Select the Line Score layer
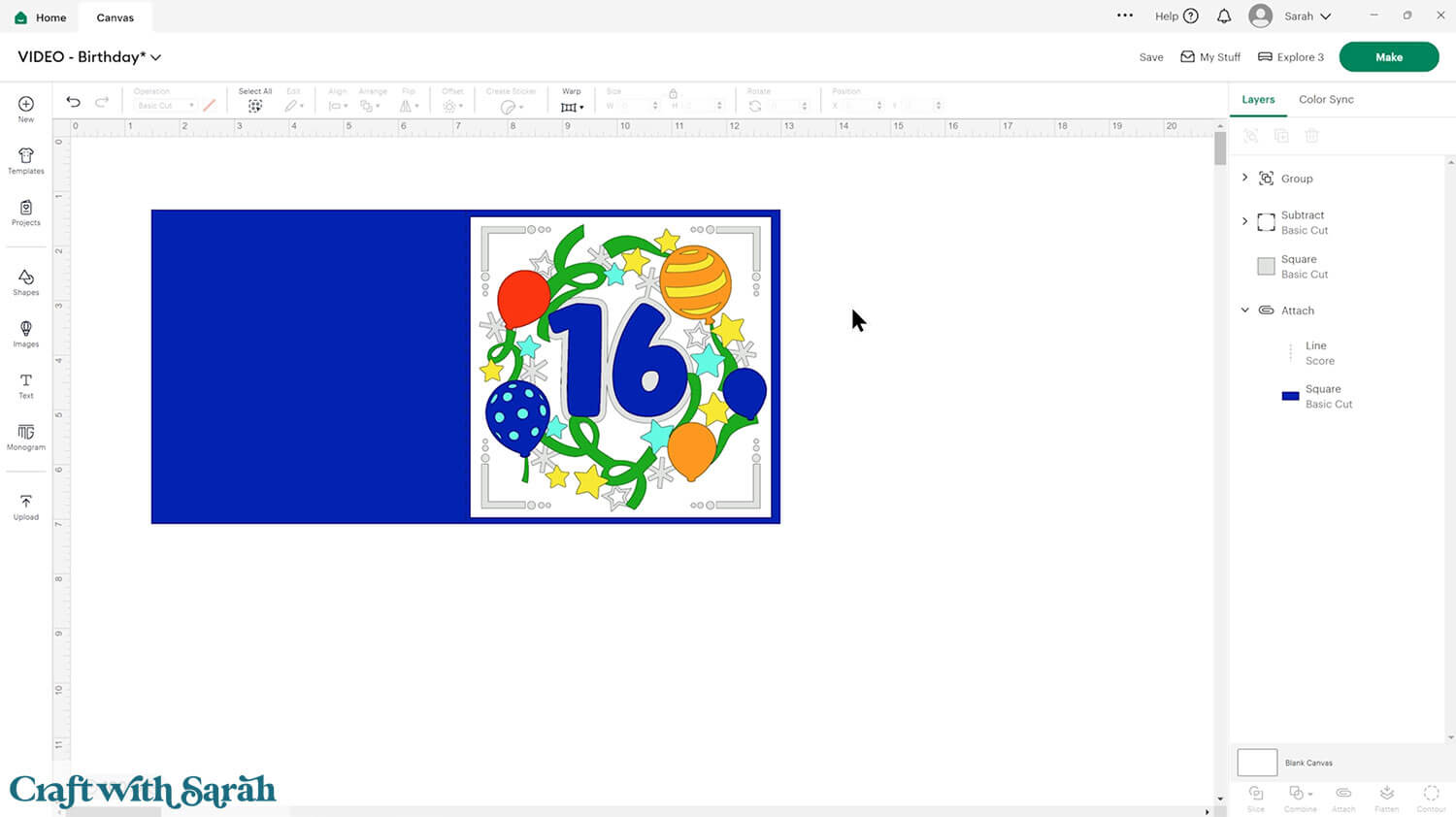This screenshot has height=817, width=1456. [x=1318, y=353]
